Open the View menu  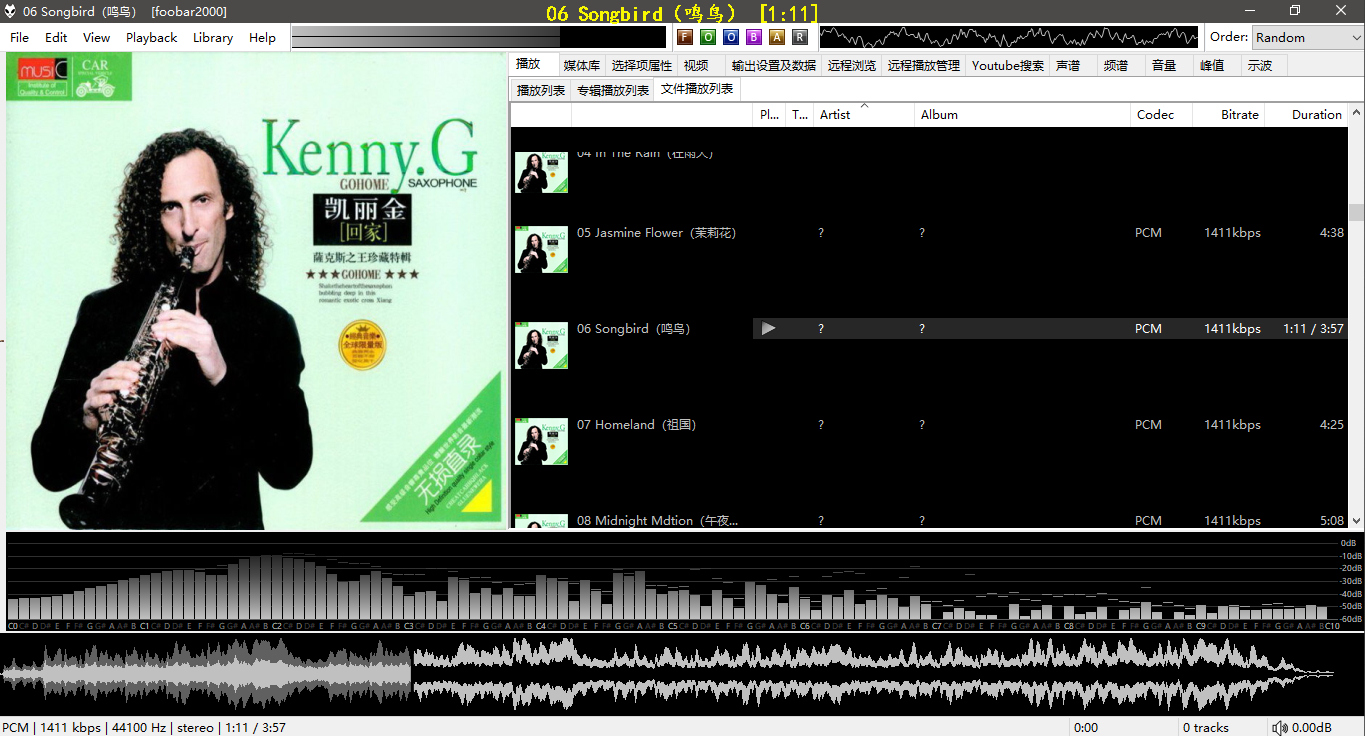97,37
